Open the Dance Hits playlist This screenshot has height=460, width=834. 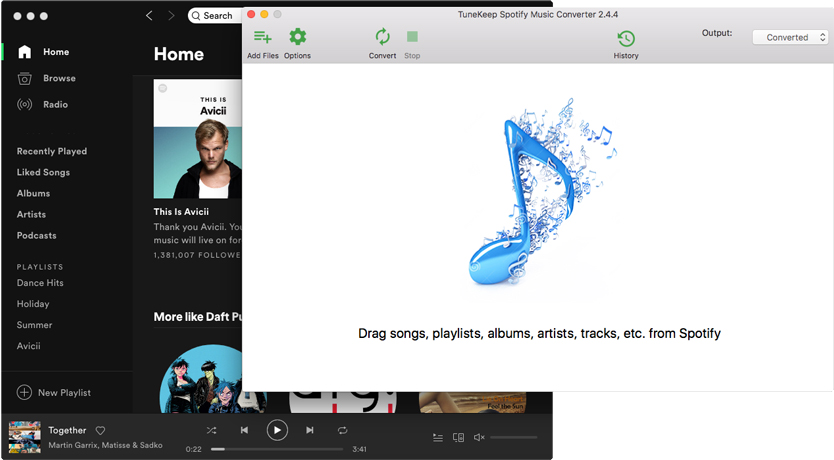40,283
